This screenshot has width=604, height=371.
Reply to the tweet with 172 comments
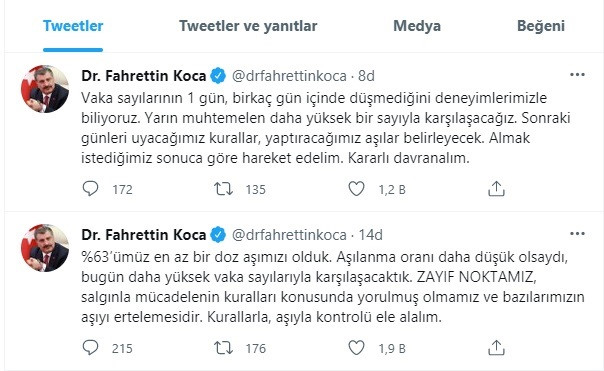(91, 189)
